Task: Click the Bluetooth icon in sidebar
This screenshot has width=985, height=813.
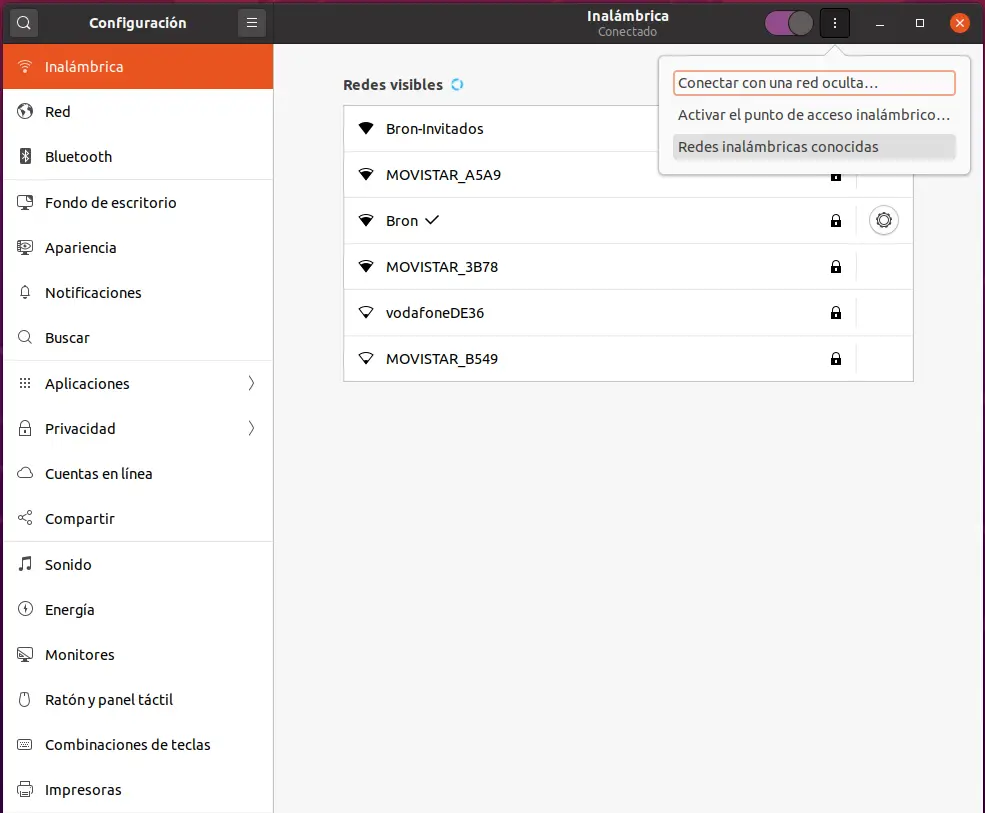Action: point(25,156)
